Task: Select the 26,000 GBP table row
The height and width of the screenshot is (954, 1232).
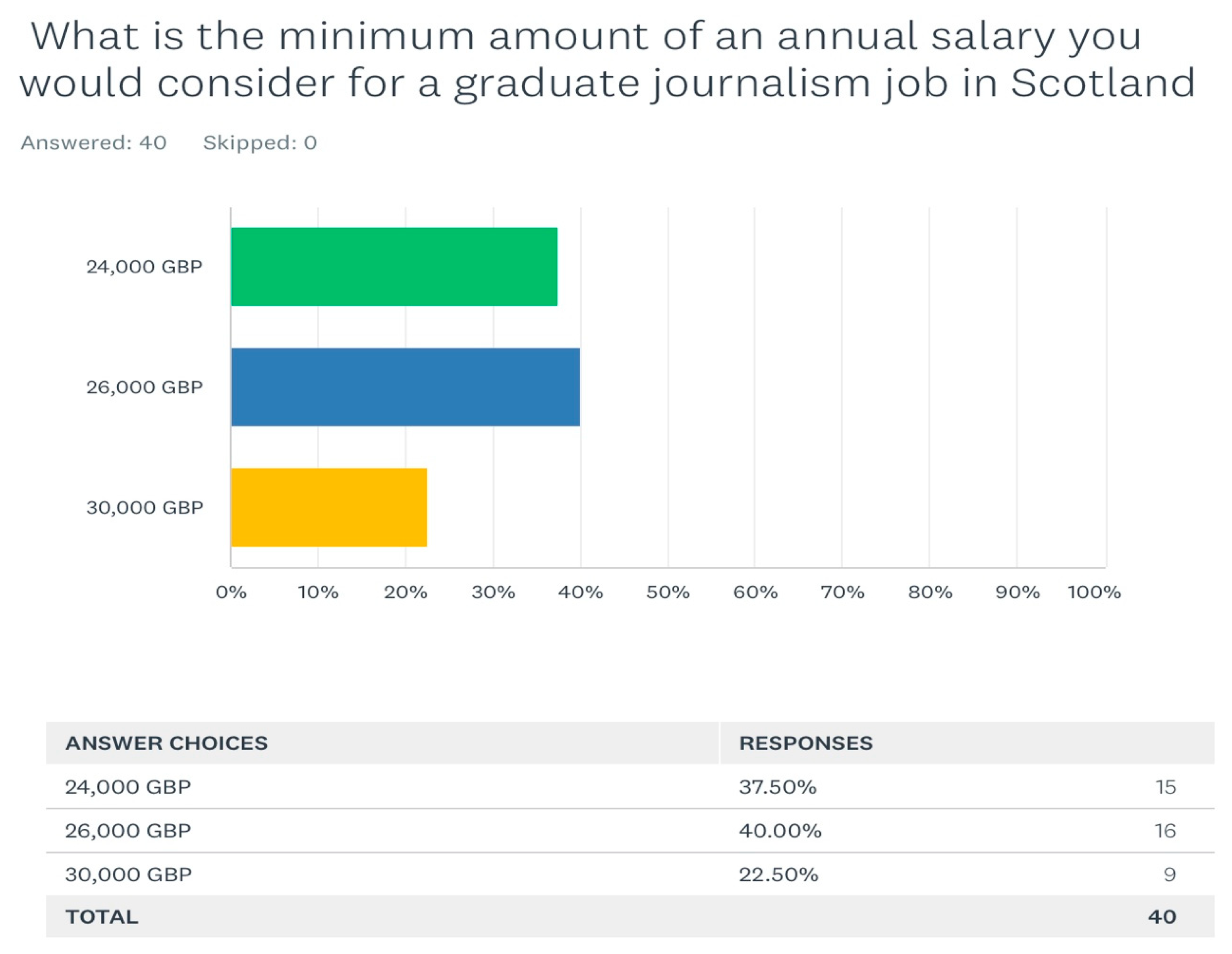Action: click(630, 830)
